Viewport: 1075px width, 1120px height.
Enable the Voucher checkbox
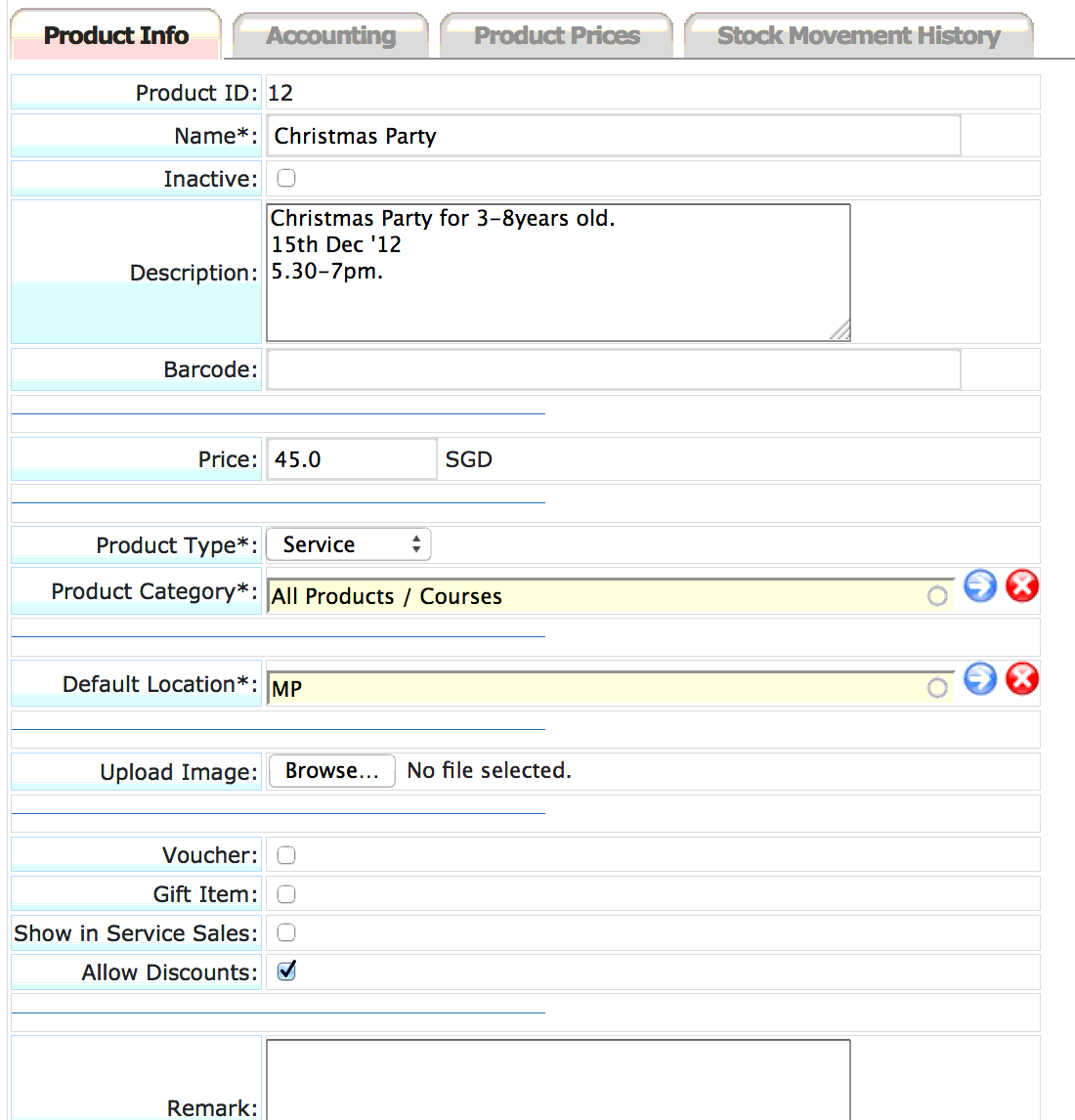(286, 855)
